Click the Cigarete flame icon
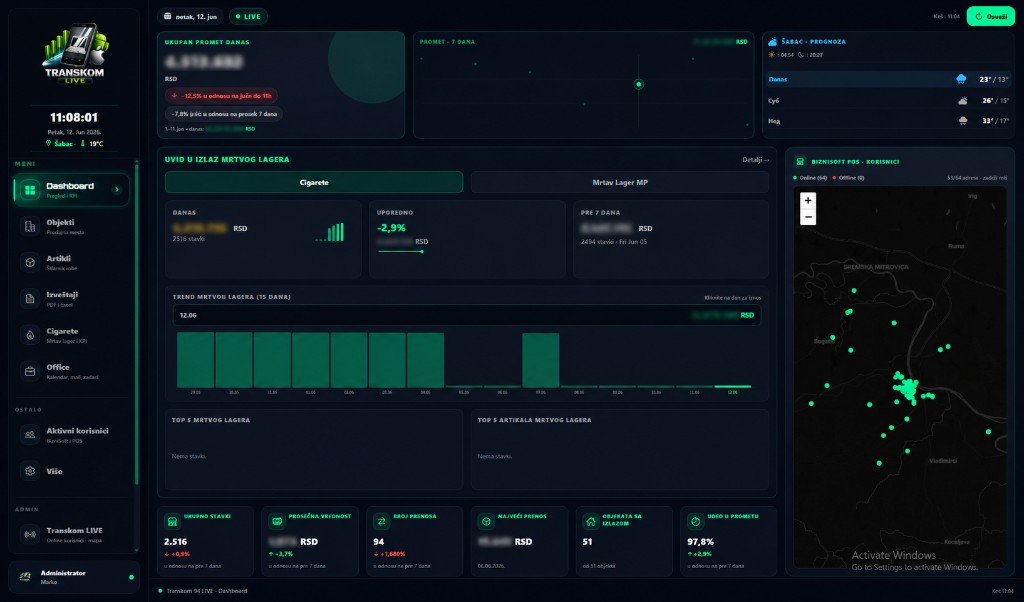The image size is (1024, 602). pyautogui.click(x=30, y=335)
